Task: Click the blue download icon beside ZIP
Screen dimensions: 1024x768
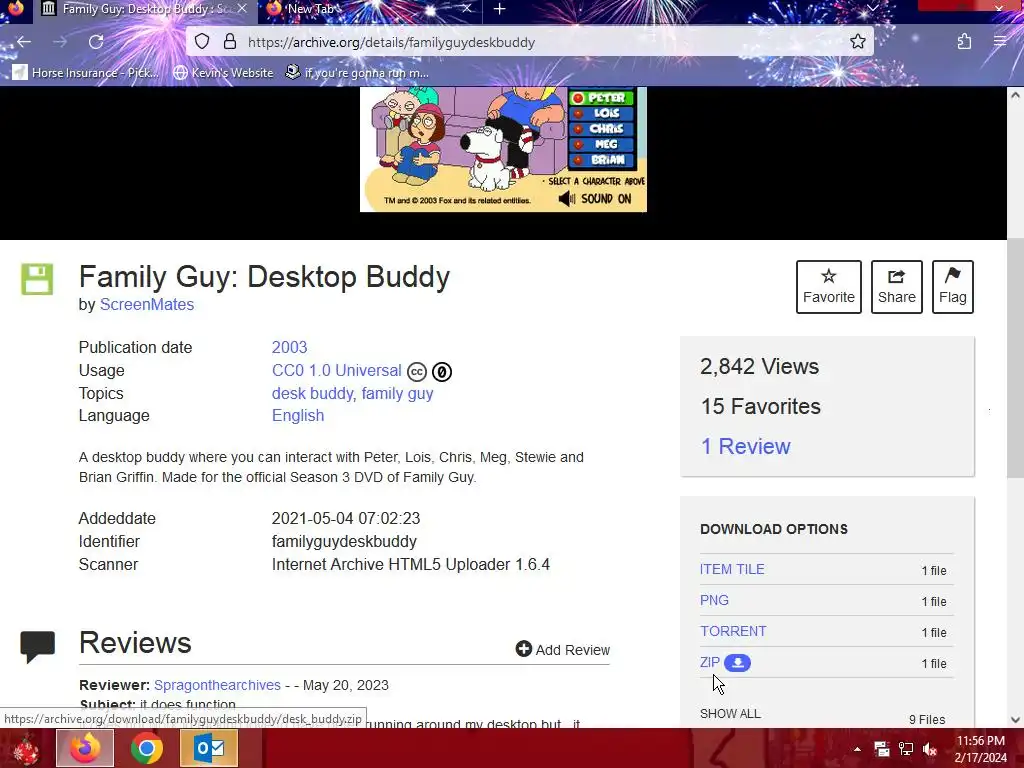Action: pos(737,663)
